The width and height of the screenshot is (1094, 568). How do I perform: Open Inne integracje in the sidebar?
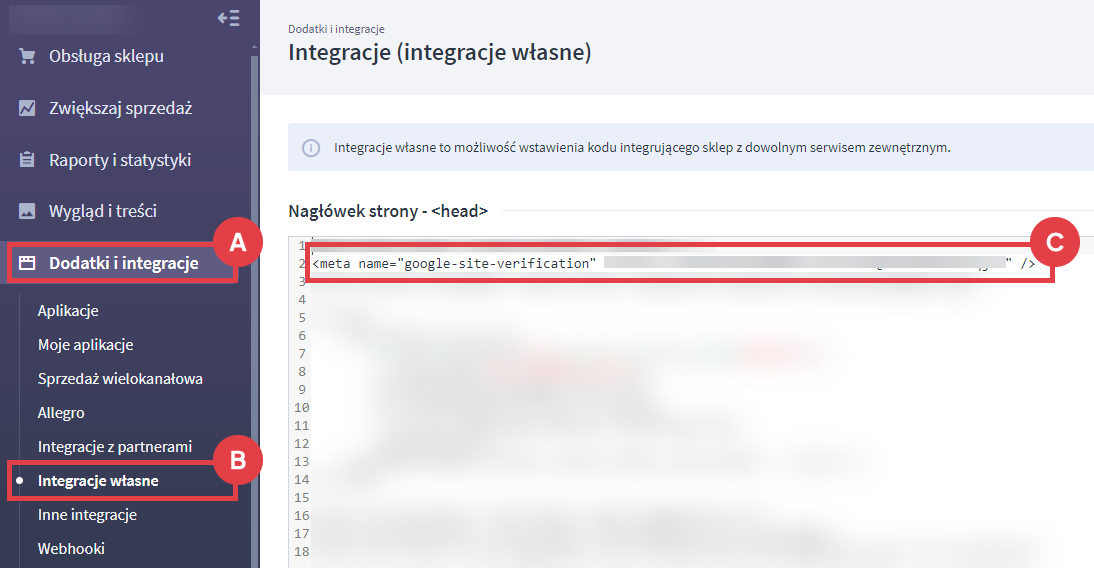(x=87, y=515)
